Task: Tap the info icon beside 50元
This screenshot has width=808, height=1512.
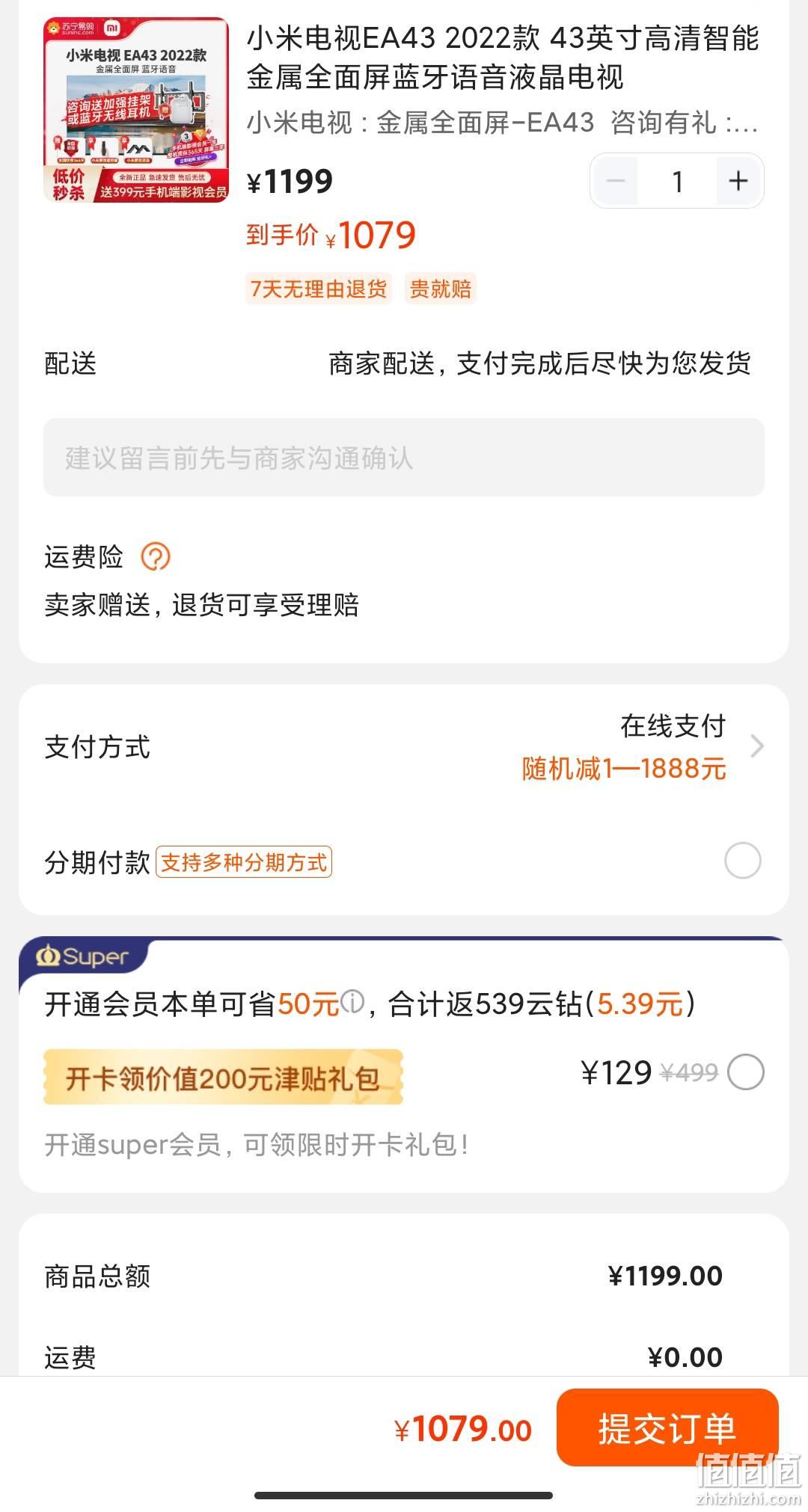Action: (352, 1001)
